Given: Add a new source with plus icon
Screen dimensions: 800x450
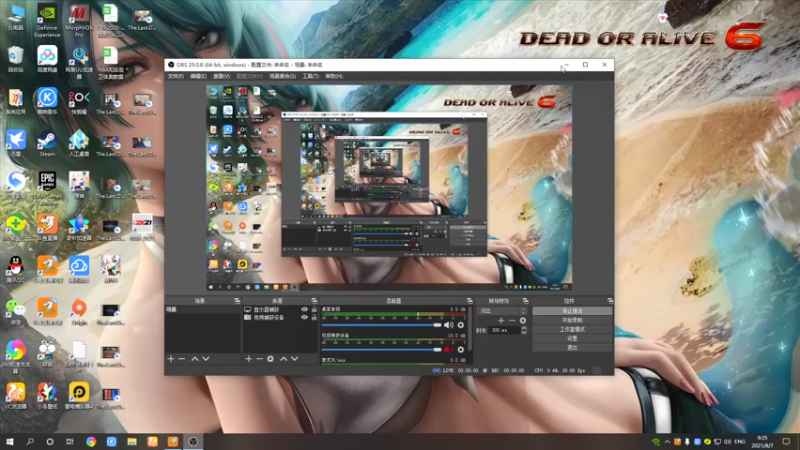Looking at the screenshot, I should coord(248,359).
